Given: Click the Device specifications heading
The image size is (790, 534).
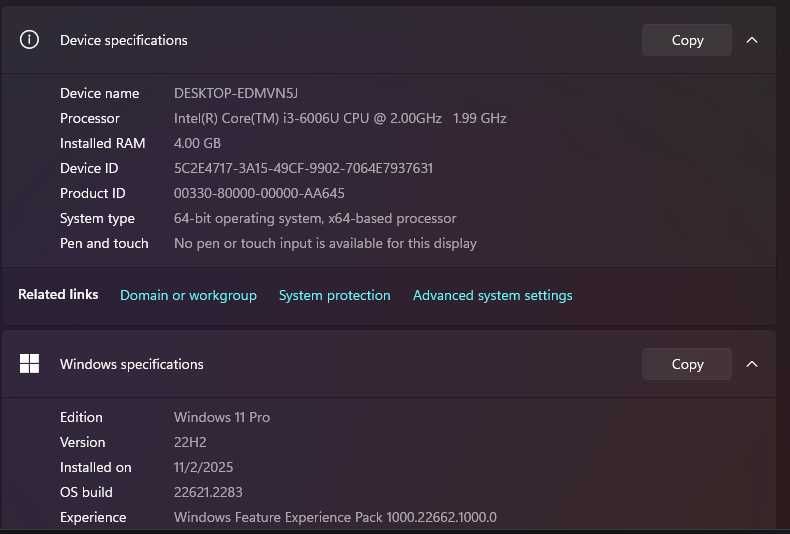Looking at the screenshot, I should pyautogui.click(x=123, y=40).
